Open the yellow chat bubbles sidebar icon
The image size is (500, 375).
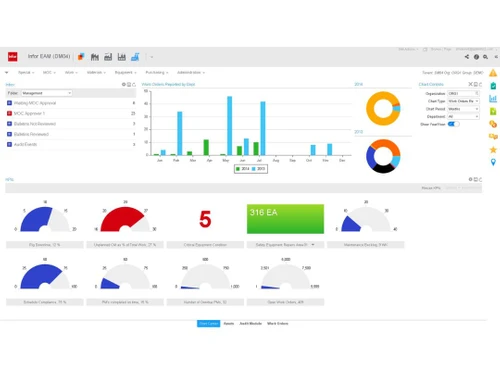pyautogui.click(x=493, y=137)
